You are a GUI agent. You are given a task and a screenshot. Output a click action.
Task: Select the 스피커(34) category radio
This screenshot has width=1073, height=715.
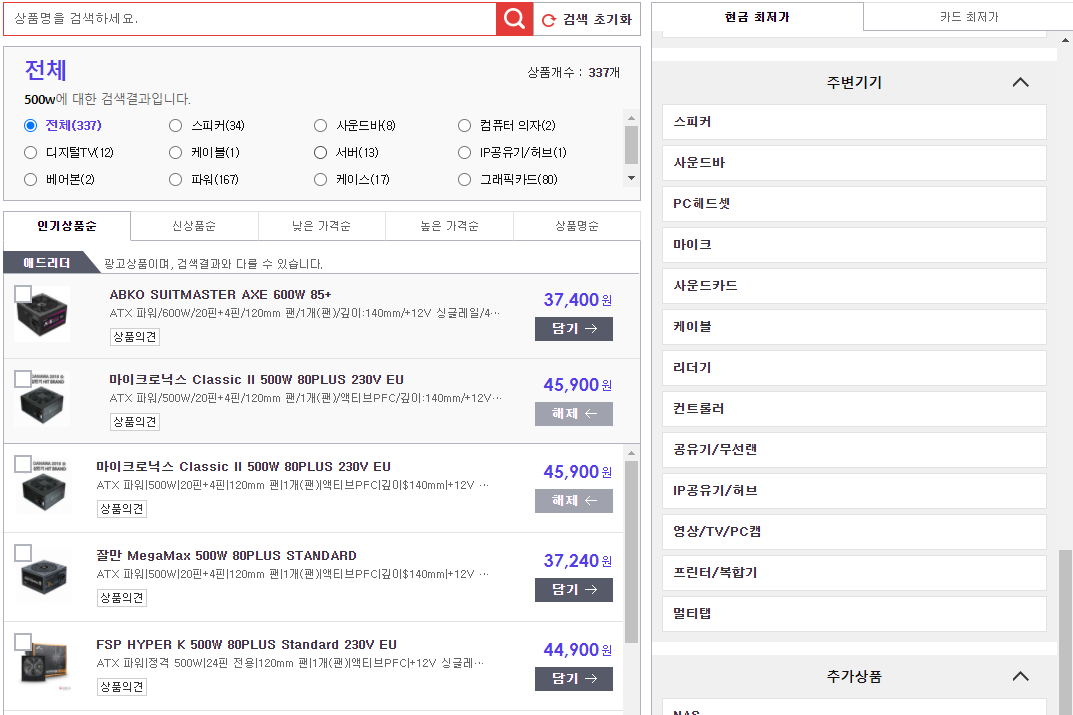[x=175, y=125]
